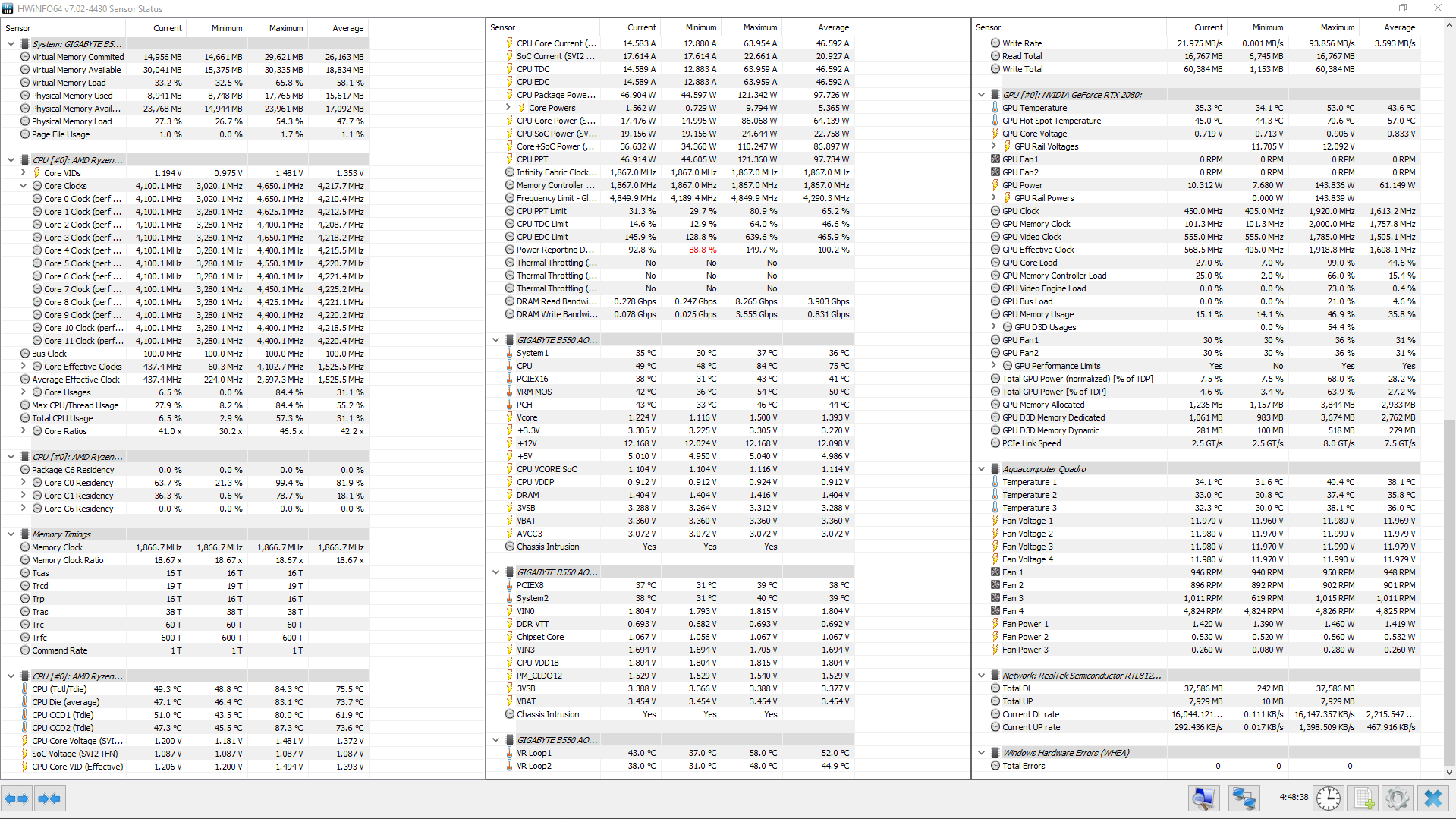Click the fan icon next to Fan 1
Viewport: 1456px width, 819px height.
pyautogui.click(x=995, y=572)
